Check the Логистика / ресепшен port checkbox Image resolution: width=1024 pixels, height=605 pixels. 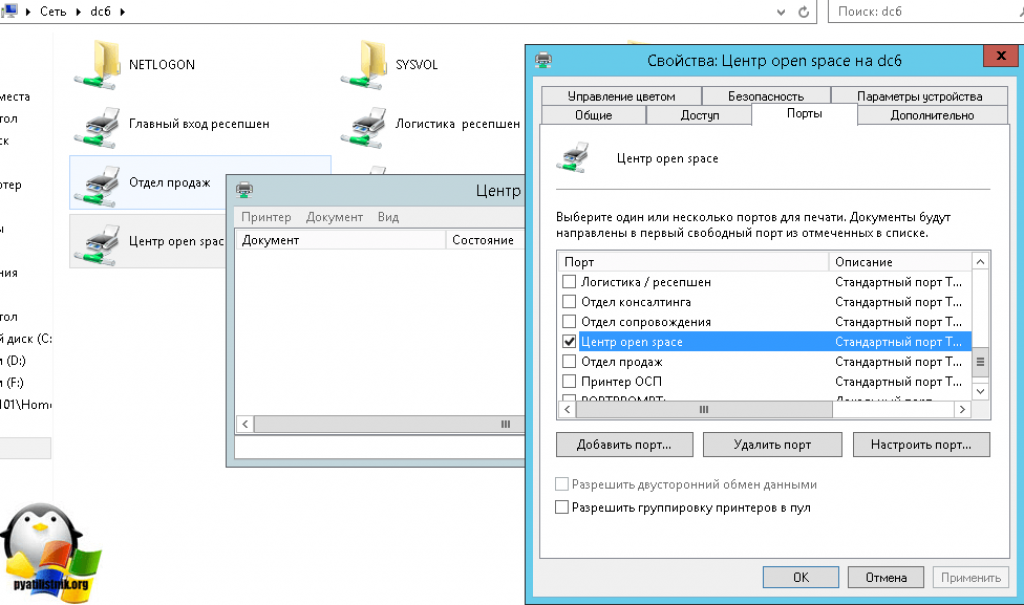tap(569, 282)
